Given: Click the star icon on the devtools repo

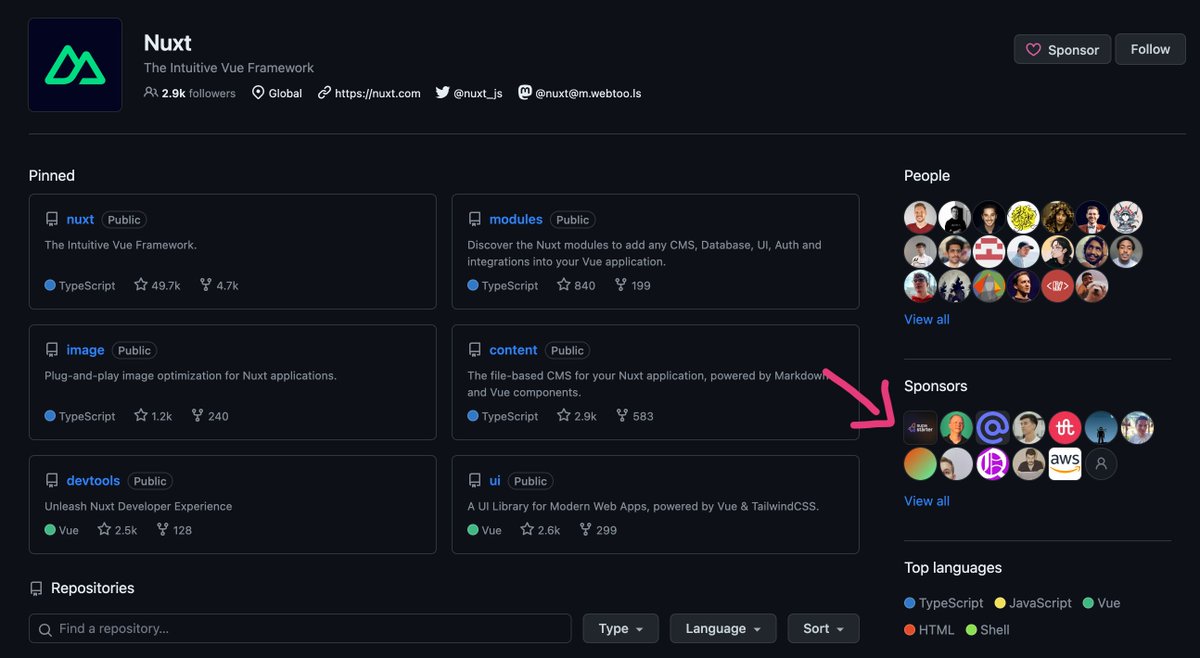Looking at the screenshot, I should coord(104,530).
